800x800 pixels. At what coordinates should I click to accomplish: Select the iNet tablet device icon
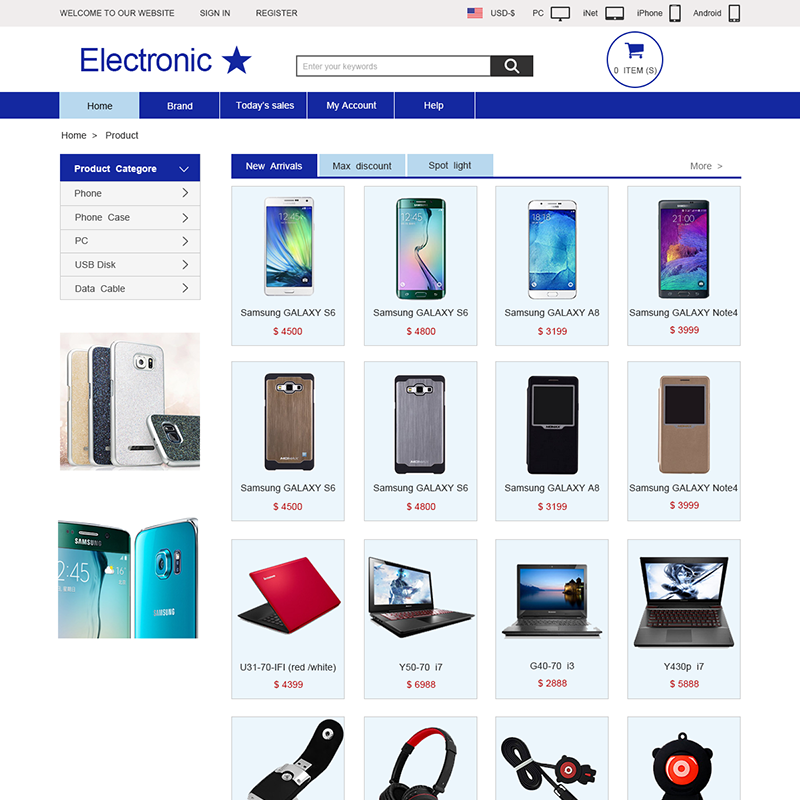(614, 13)
